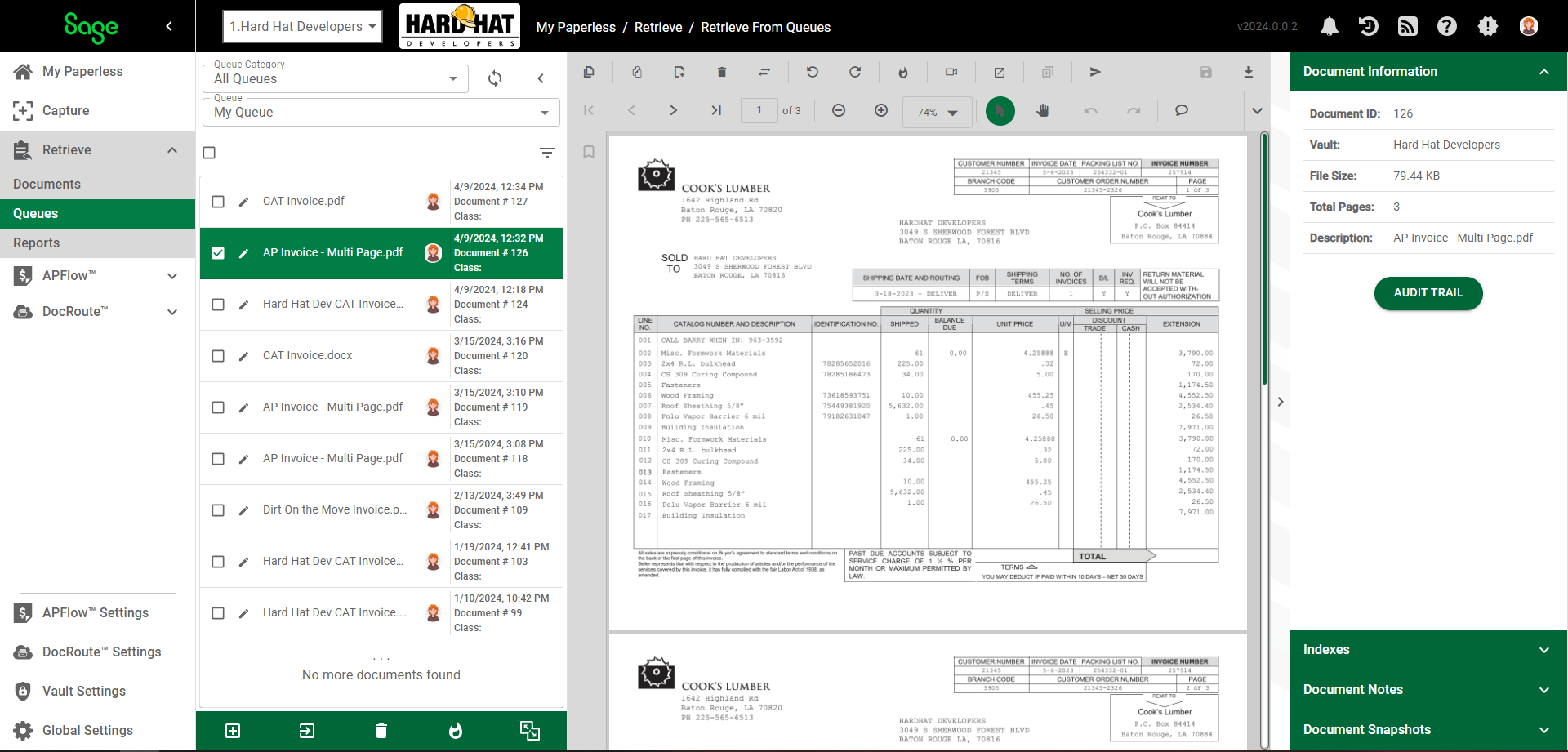Click the My Paperless breadcrumb link
The image size is (1568, 752).
576,27
